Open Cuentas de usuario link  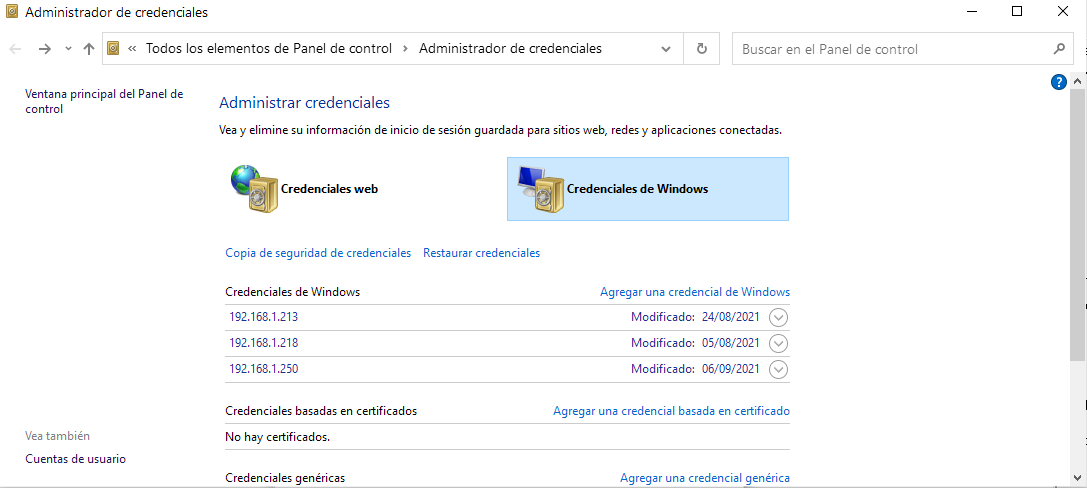pyautogui.click(x=76, y=459)
